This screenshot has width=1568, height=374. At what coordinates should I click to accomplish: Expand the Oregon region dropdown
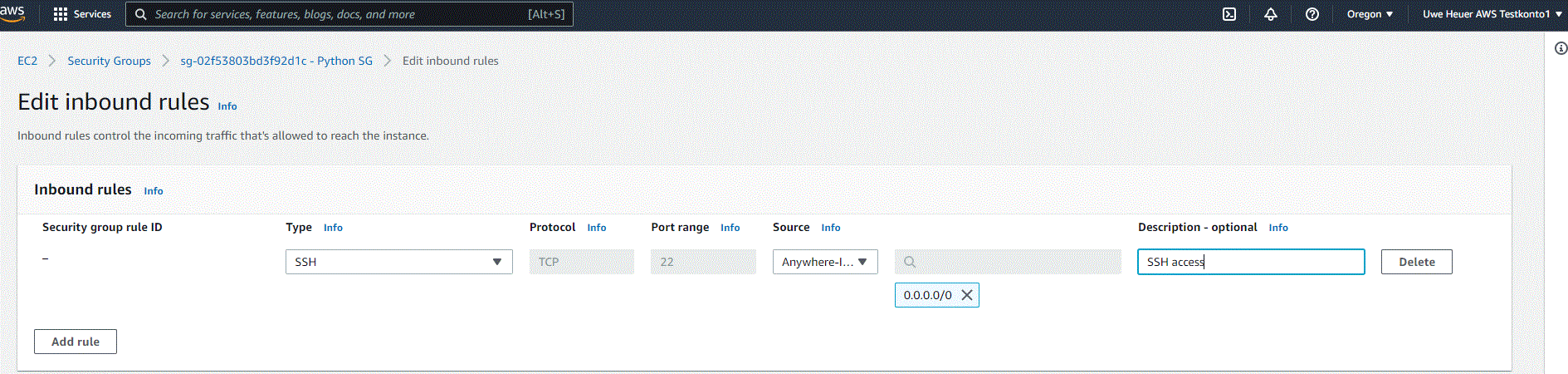pyautogui.click(x=1370, y=14)
